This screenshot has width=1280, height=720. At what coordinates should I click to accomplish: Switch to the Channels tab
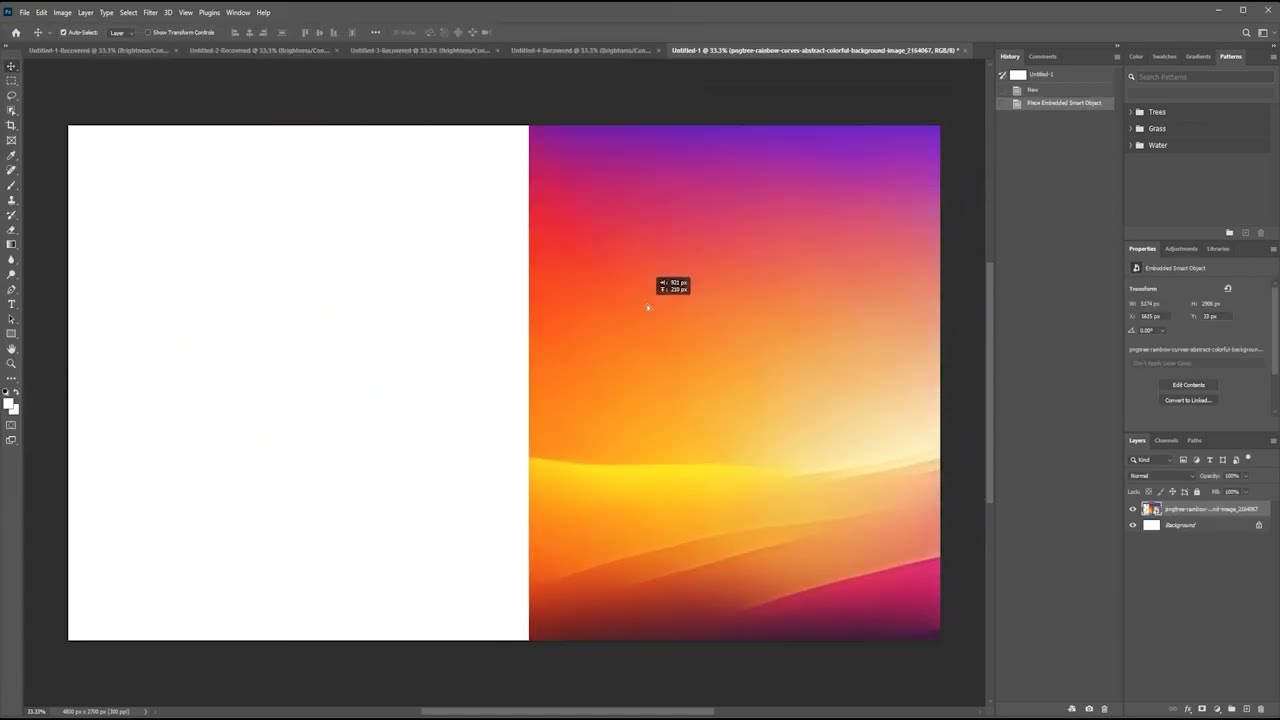tap(1166, 440)
